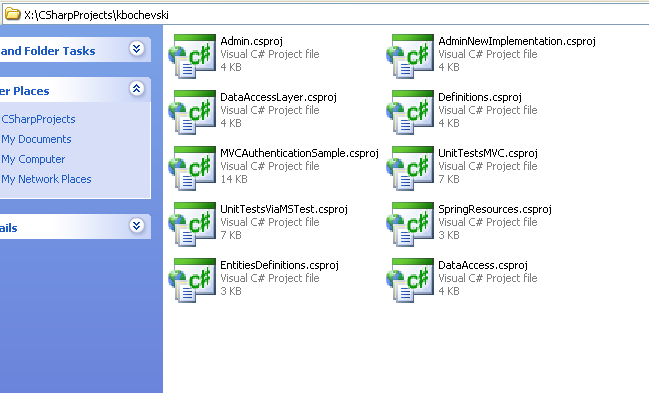Select the DataAccessLayer.csproj file icon
The image size is (649, 393).
tap(192, 112)
